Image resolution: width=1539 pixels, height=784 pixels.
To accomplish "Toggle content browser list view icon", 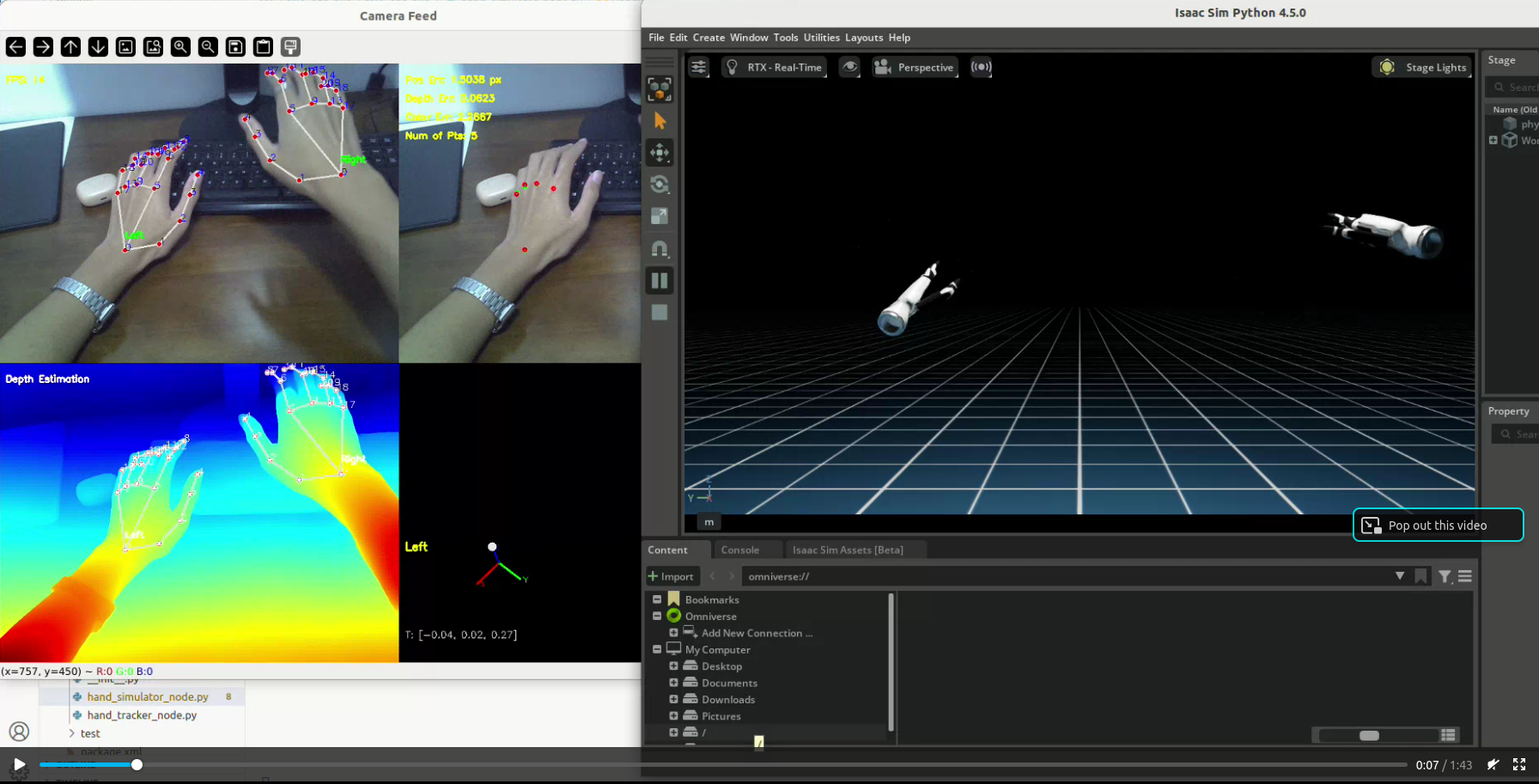I will (1448, 735).
